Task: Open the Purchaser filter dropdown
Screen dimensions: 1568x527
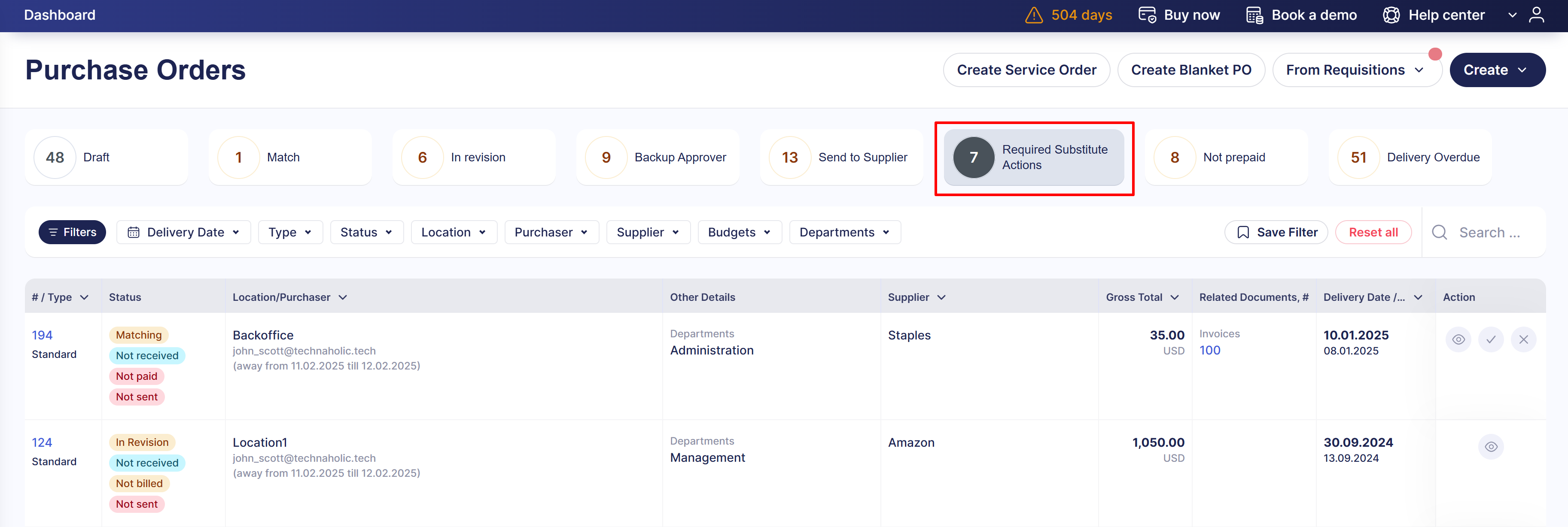Action: pyautogui.click(x=551, y=233)
